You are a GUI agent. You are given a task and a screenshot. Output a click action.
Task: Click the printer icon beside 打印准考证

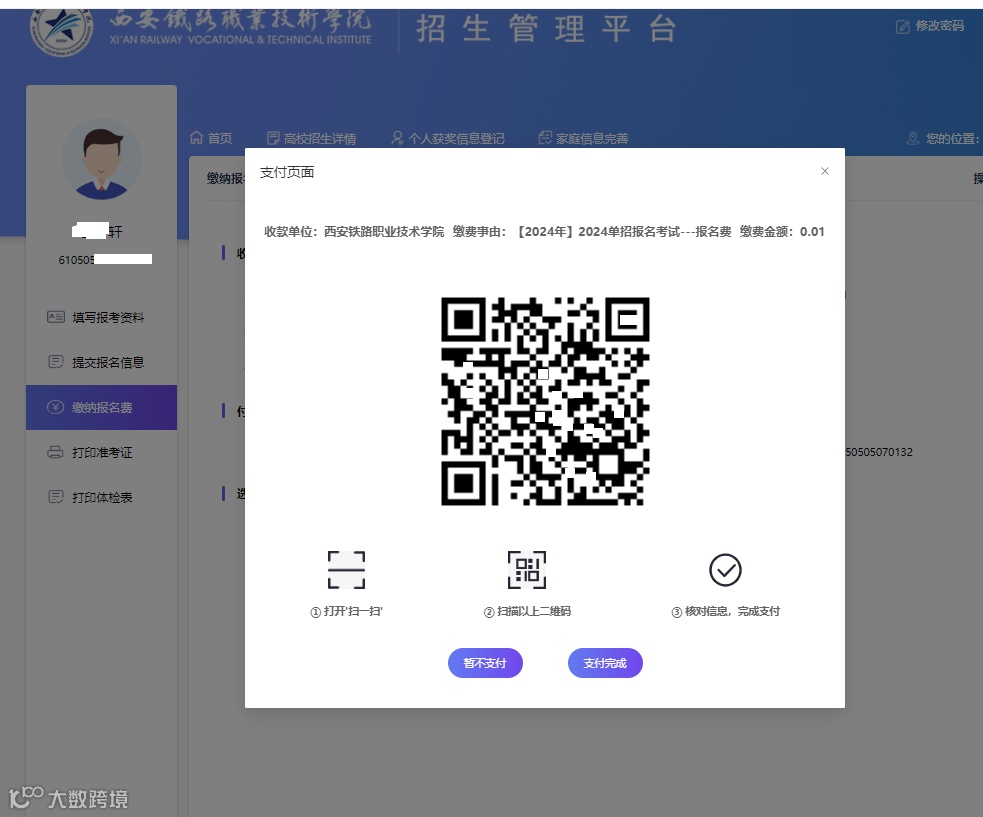click(x=56, y=452)
